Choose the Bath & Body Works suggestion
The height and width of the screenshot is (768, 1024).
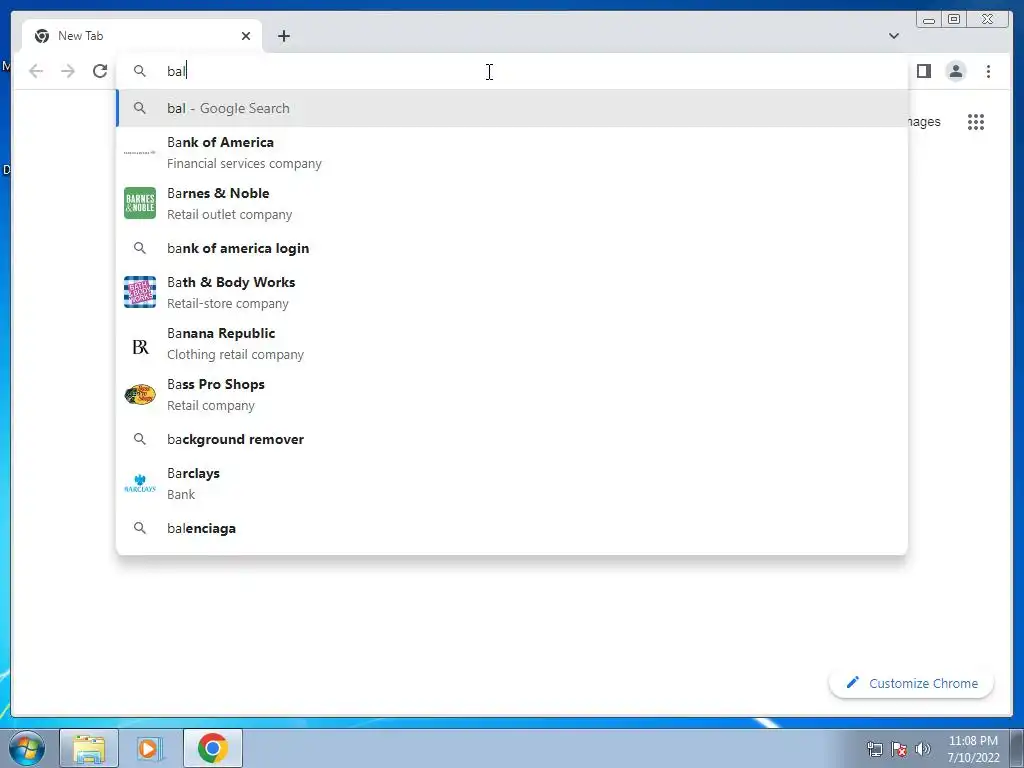pos(512,292)
